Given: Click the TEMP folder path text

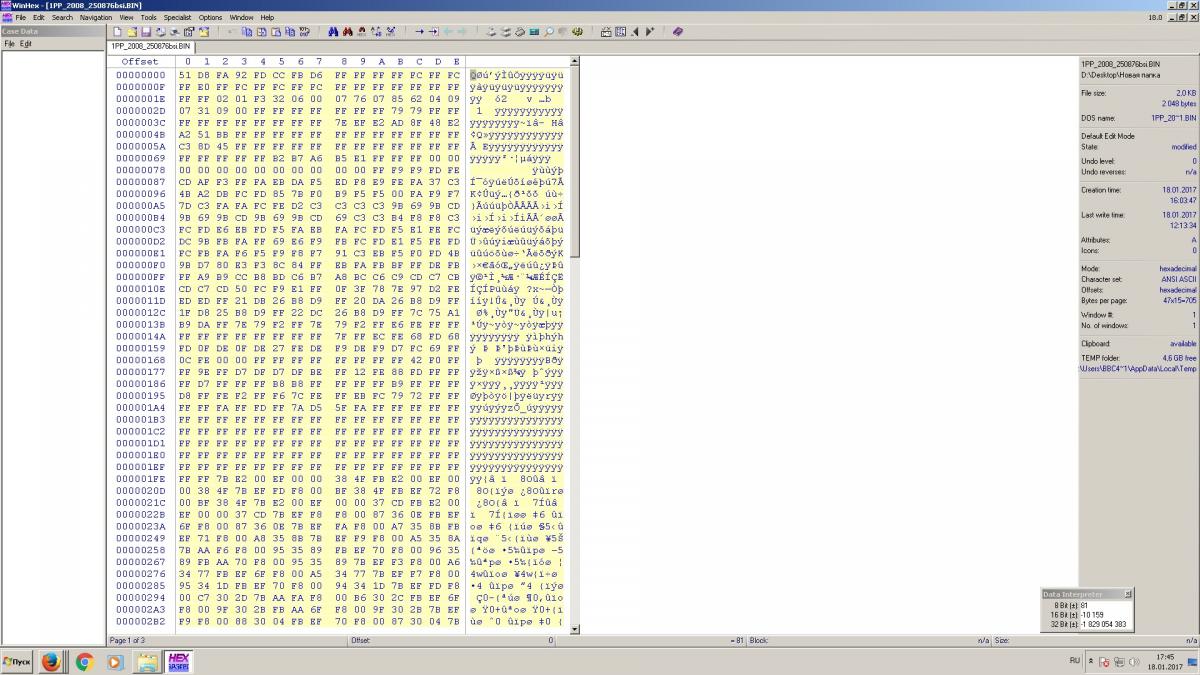Looking at the screenshot, I should [x=1138, y=368].
